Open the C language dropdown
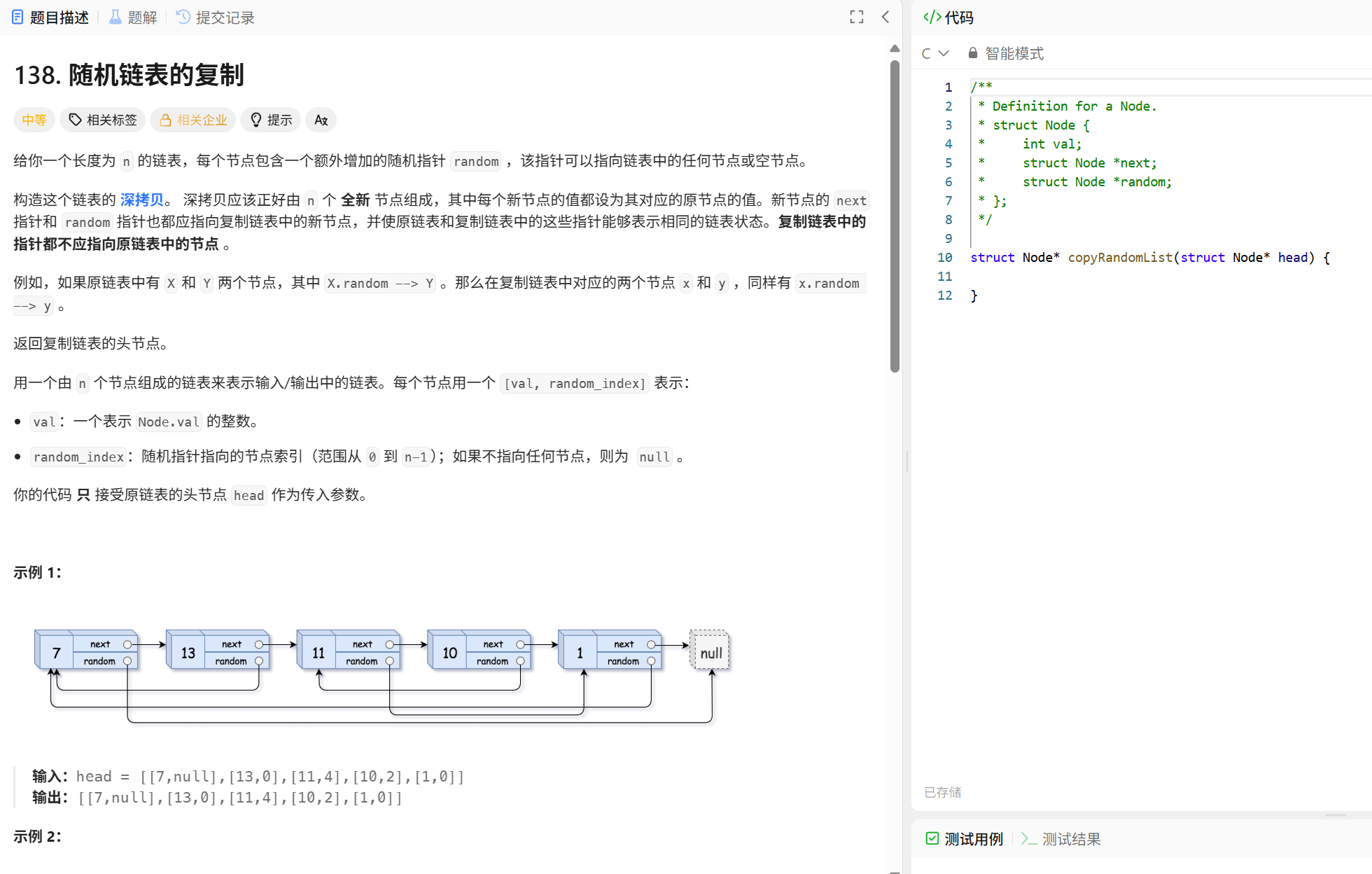This screenshot has width=1372, height=874. [935, 53]
